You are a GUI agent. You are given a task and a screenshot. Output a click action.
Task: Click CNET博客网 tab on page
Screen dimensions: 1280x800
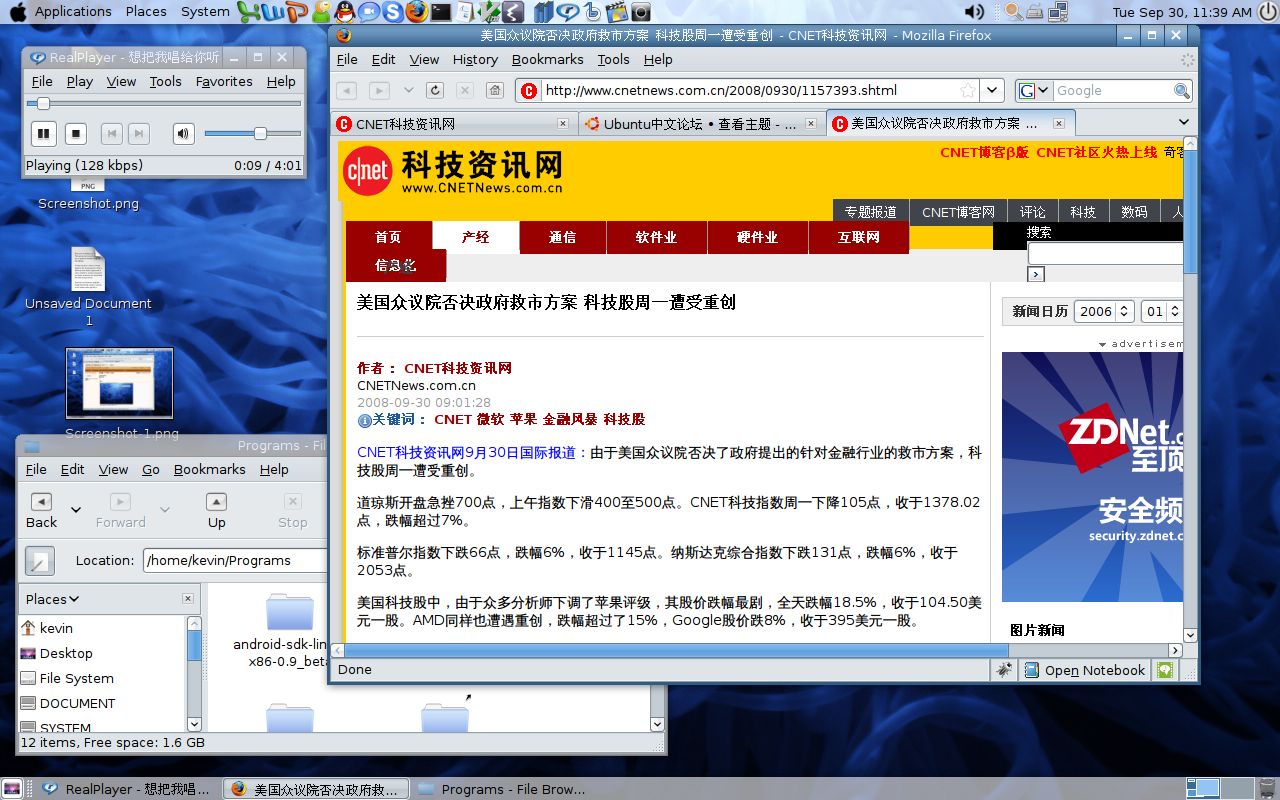coord(959,212)
